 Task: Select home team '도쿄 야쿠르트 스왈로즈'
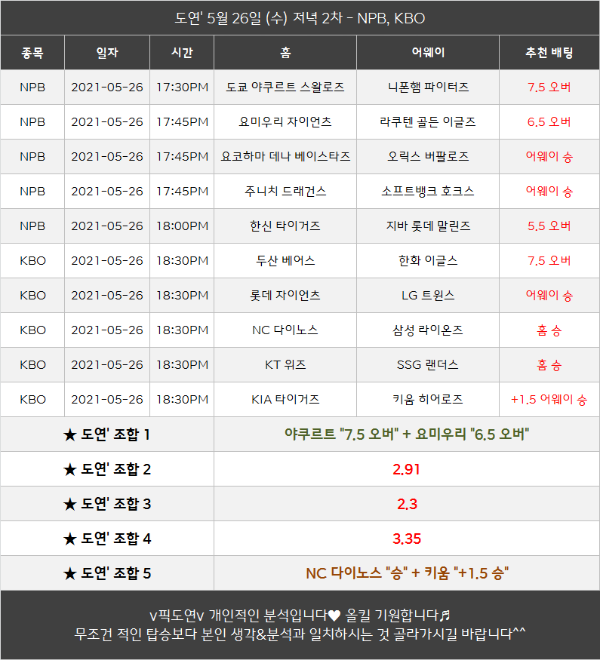[x=285, y=87]
